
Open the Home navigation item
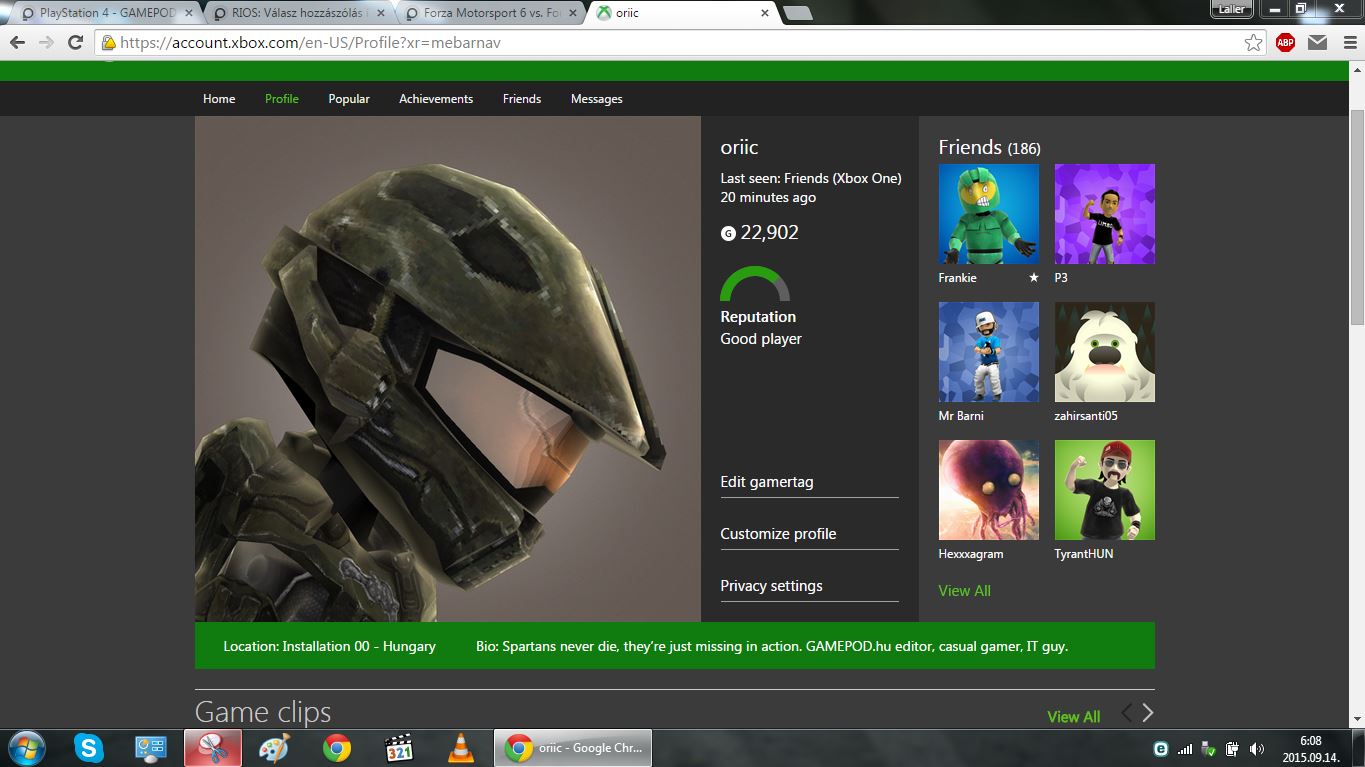[219, 99]
